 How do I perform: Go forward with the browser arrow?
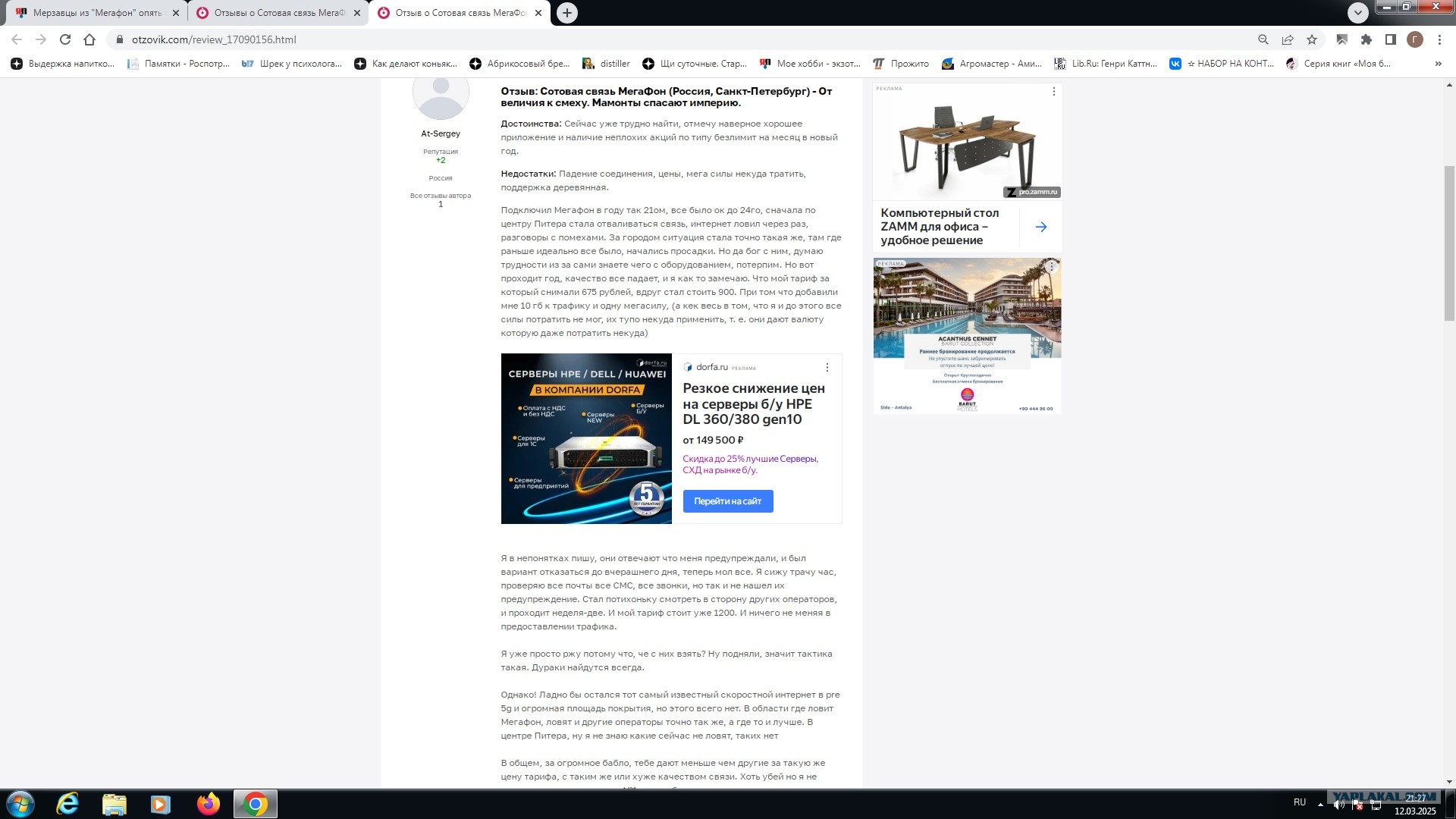click(x=41, y=39)
